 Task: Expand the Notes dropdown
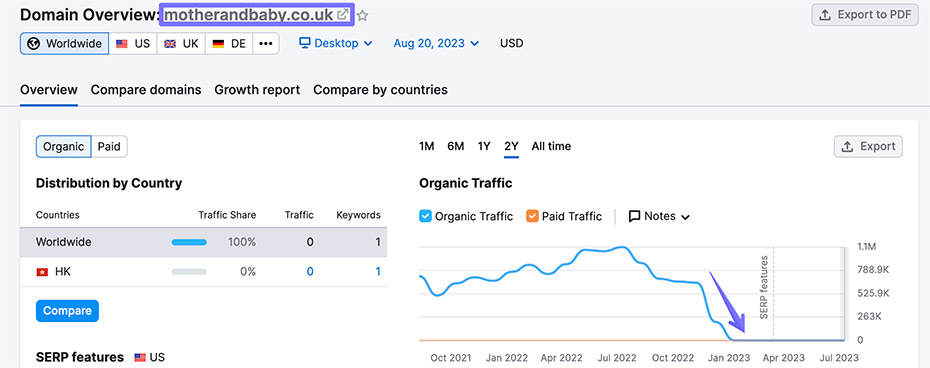pyautogui.click(x=659, y=216)
